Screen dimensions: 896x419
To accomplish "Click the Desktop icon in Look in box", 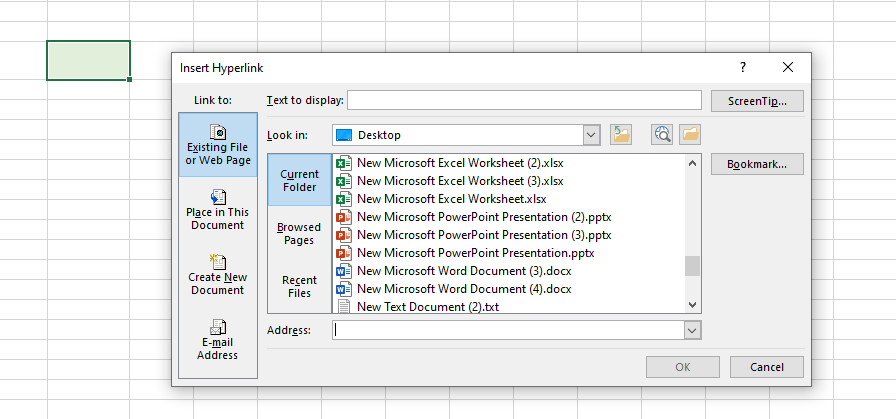I will 344,135.
